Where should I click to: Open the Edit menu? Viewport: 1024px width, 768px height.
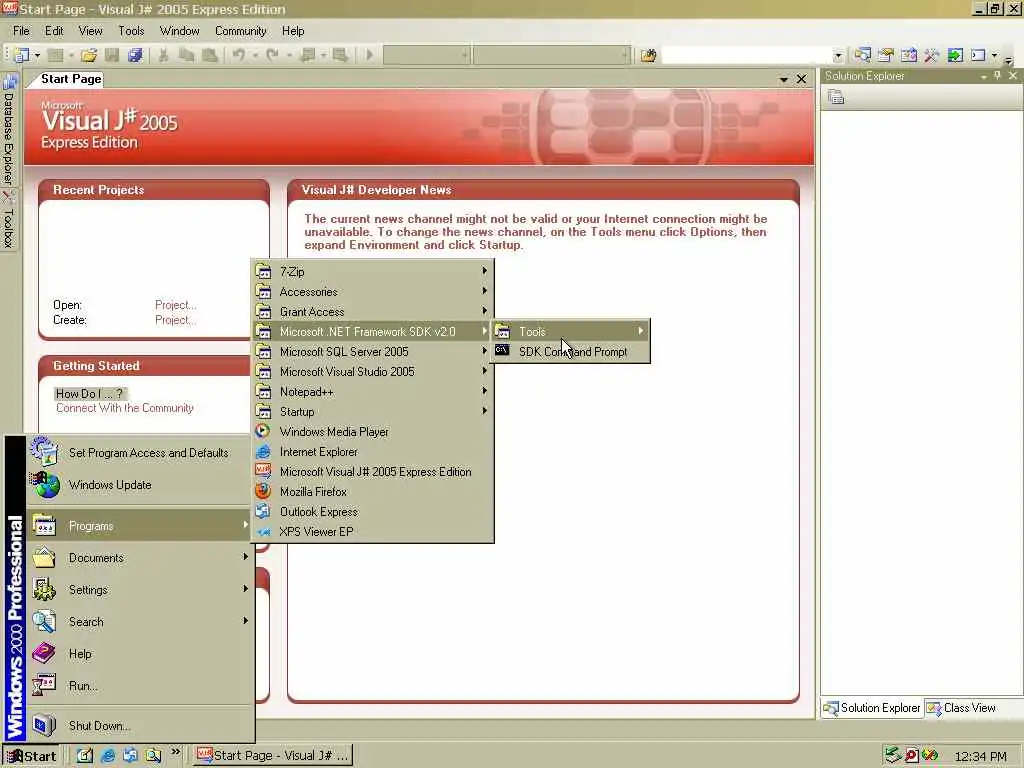pos(54,31)
